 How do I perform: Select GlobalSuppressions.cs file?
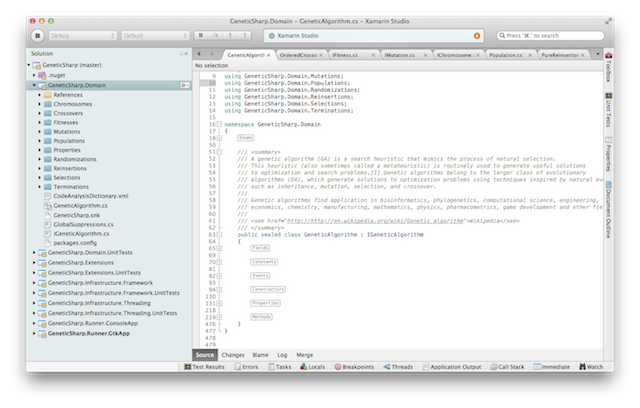click(x=83, y=224)
